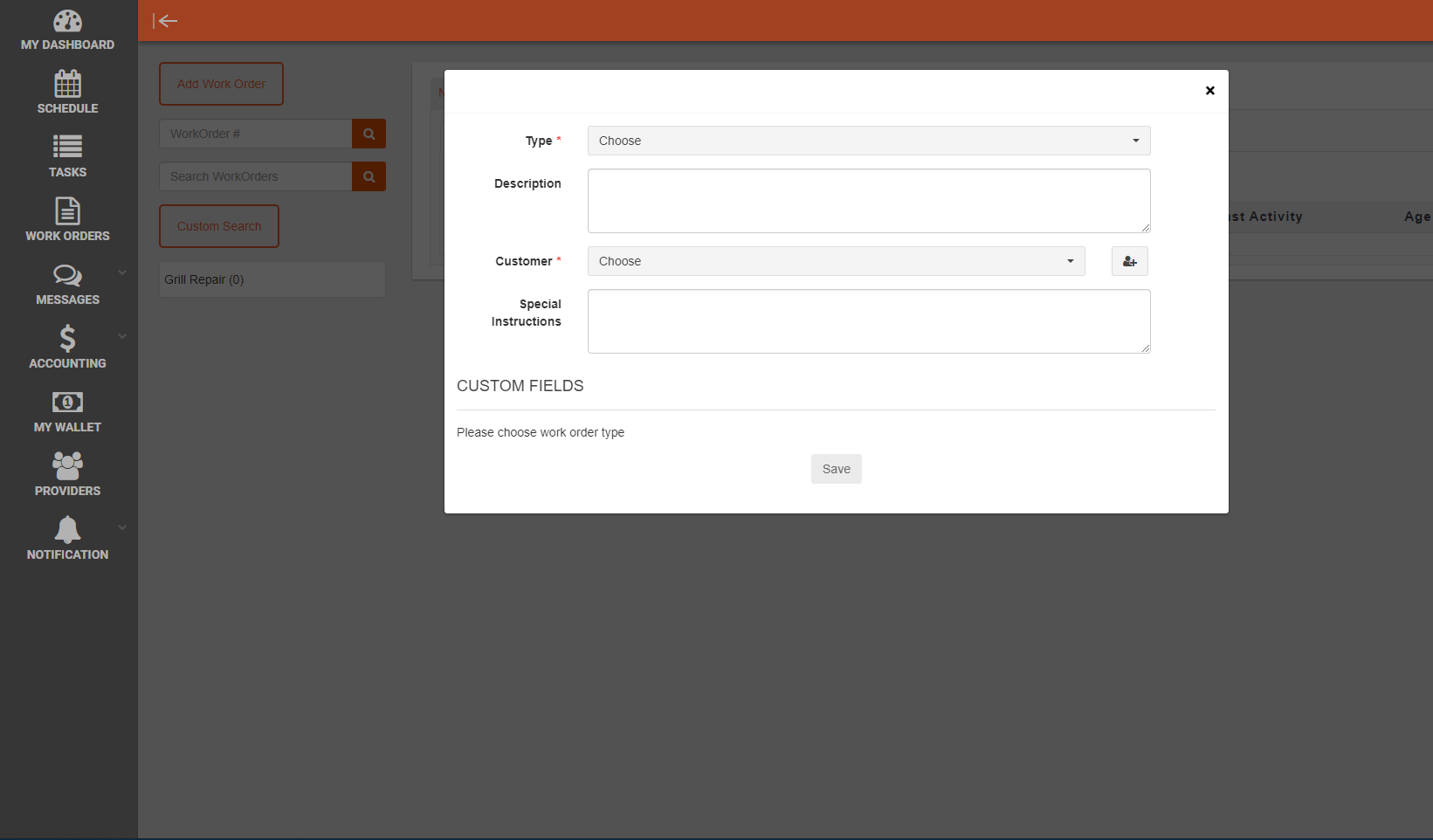Screen dimensions: 1433x840
Task: Open My Wallet money icon
Action: (x=67, y=403)
